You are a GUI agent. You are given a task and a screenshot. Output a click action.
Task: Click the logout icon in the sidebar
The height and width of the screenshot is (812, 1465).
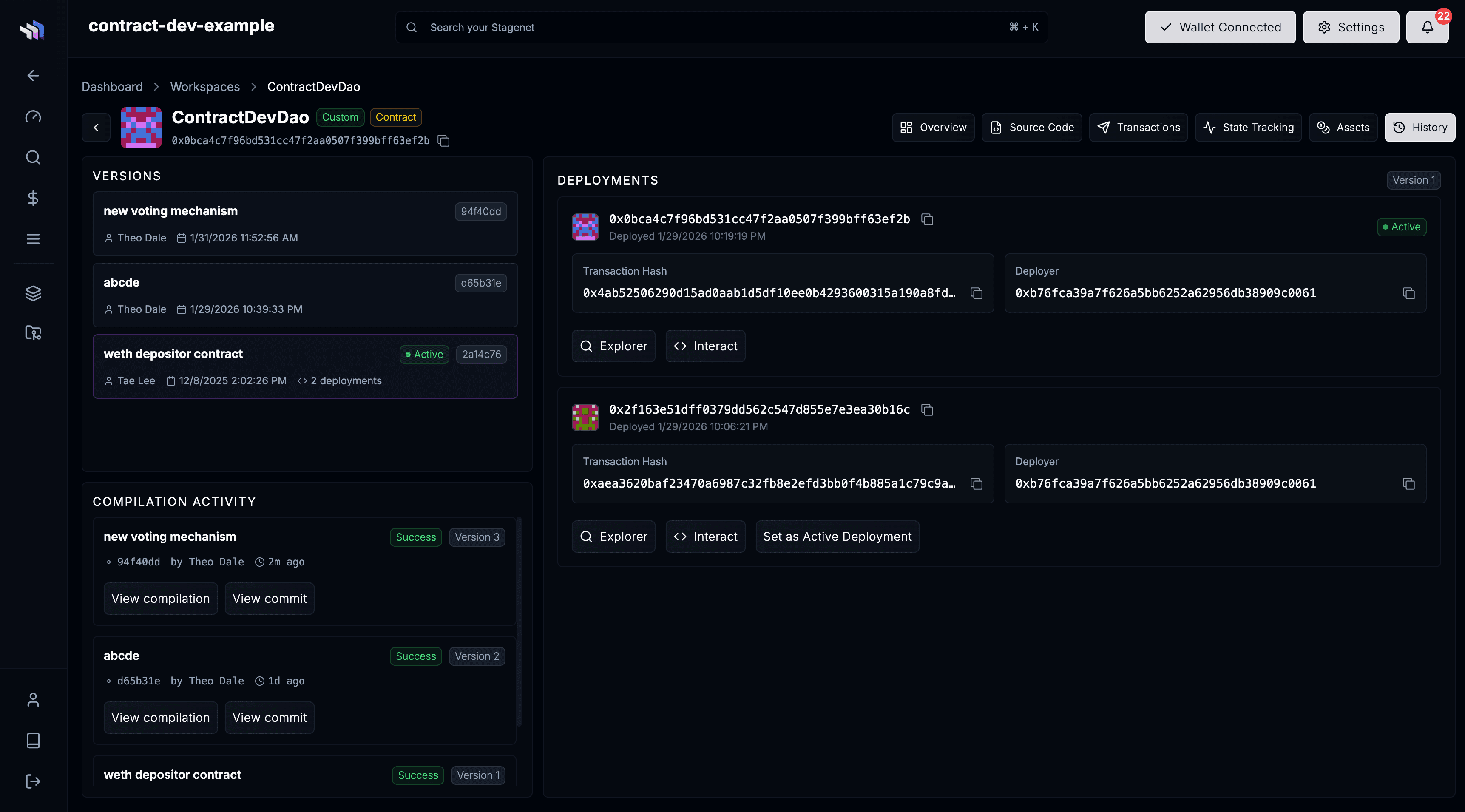[x=32, y=781]
